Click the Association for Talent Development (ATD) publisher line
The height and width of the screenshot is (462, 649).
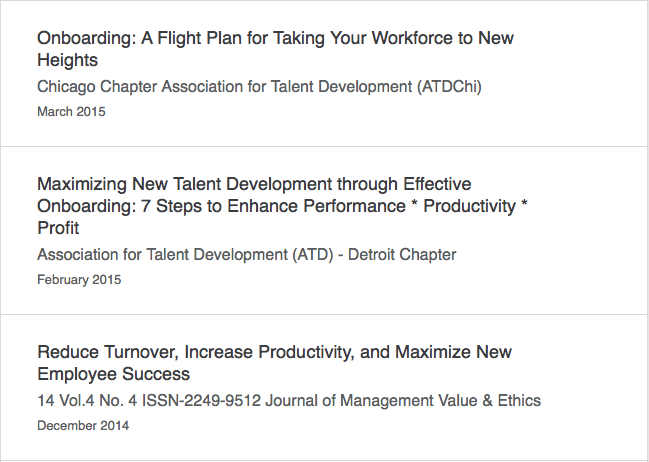247,255
